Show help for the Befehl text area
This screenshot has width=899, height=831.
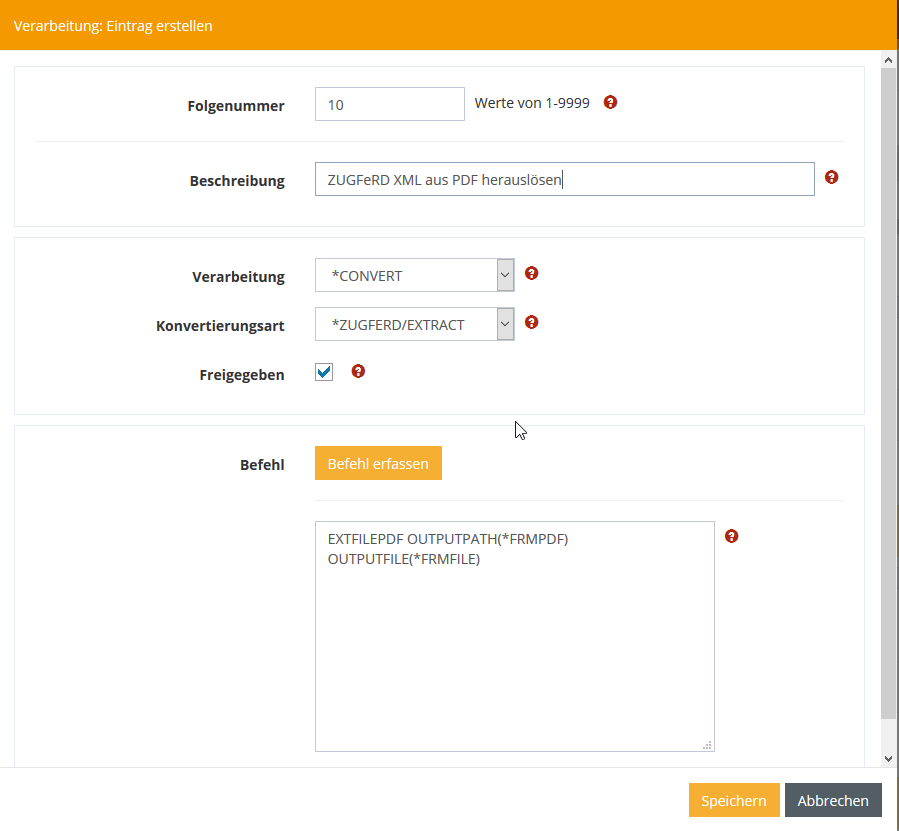[x=731, y=537]
